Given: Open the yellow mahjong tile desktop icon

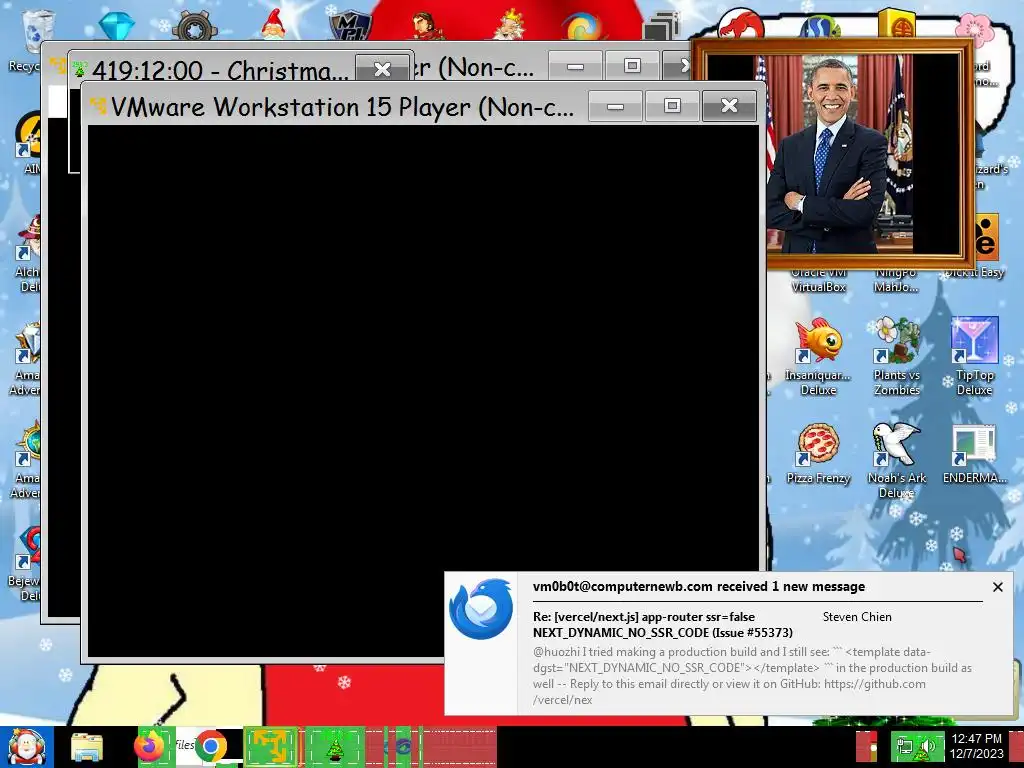Looking at the screenshot, I should point(896,24).
